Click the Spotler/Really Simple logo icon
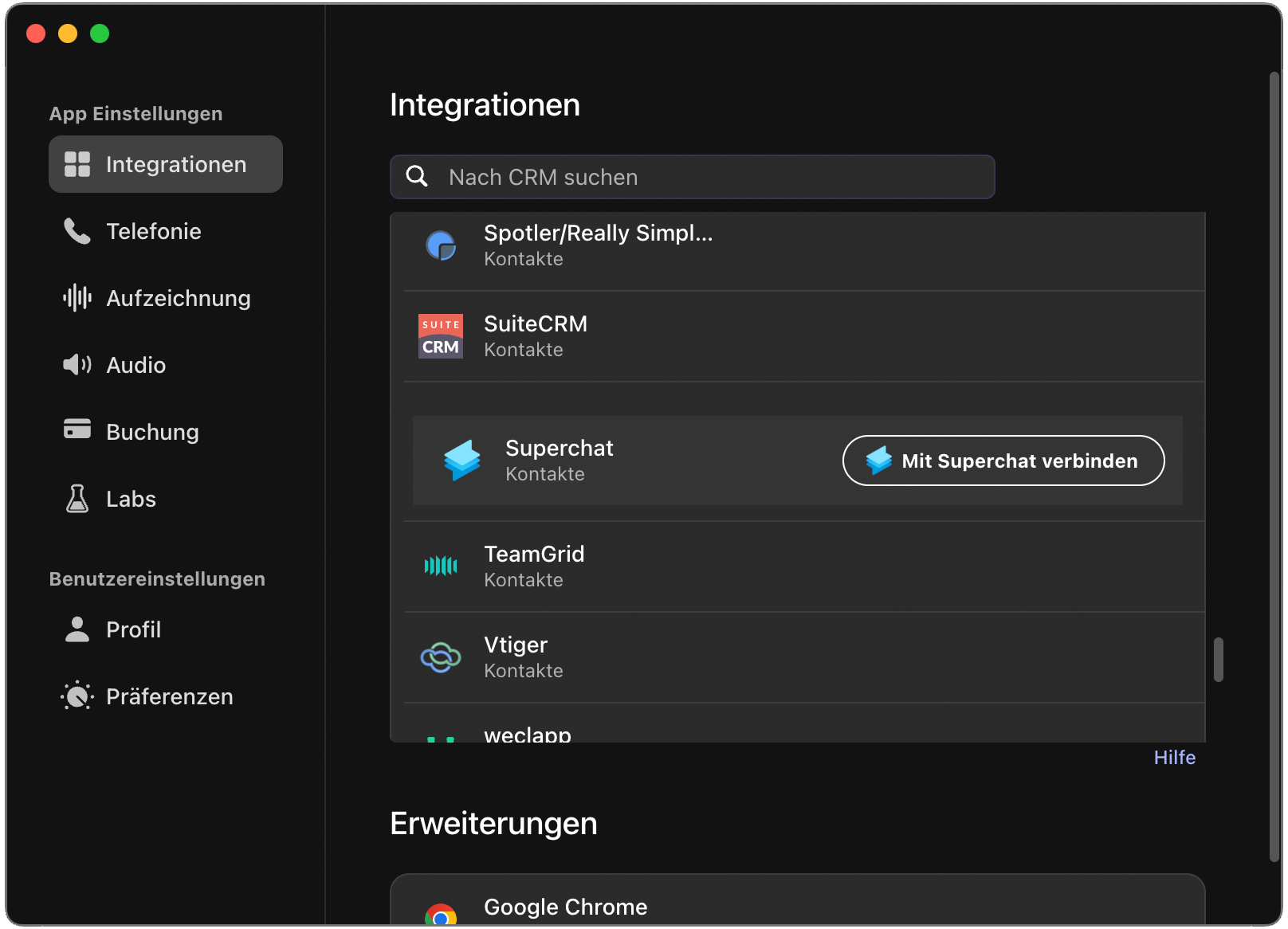 pos(441,245)
